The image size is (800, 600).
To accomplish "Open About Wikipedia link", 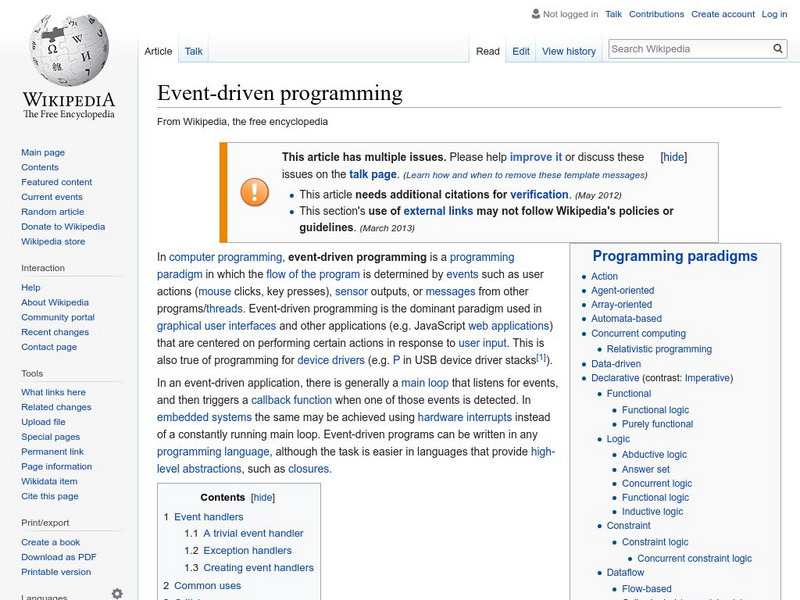I will [55, 302].
